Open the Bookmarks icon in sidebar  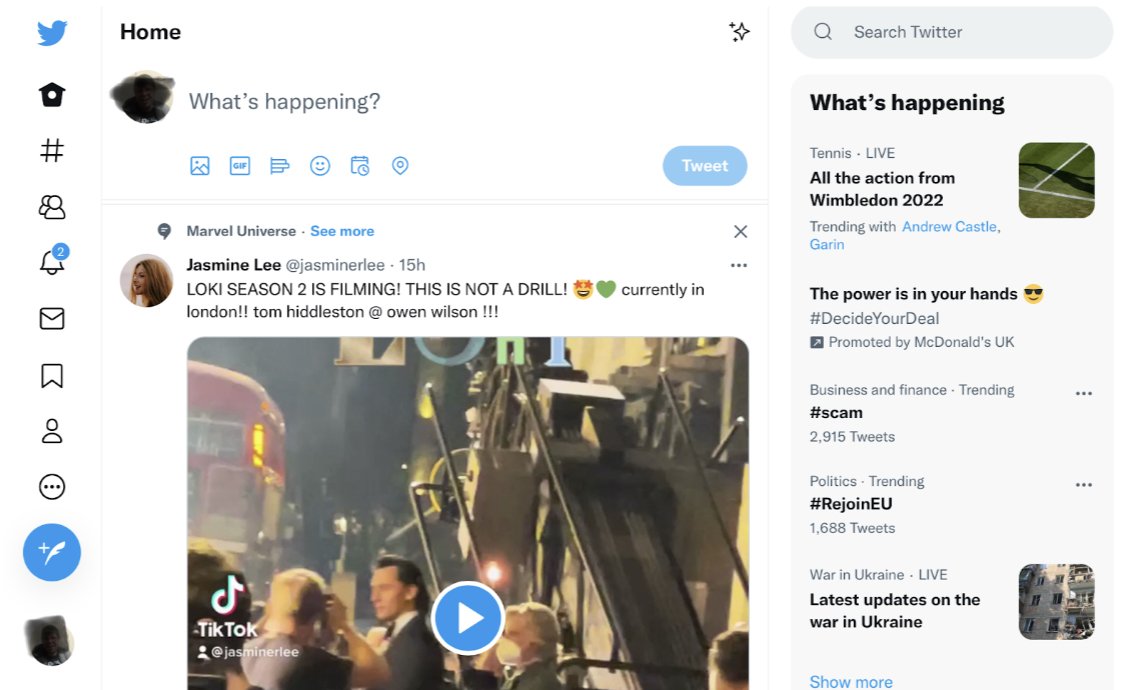[51, 375]
